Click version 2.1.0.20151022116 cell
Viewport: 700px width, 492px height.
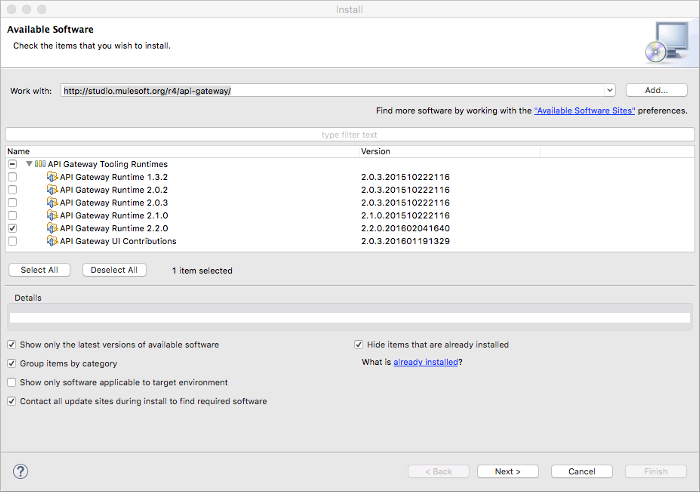[x=405, y=215]
